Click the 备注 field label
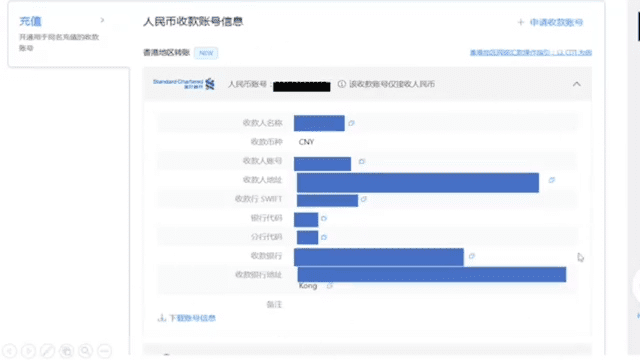The image size is (640, 360). point(274,304)
